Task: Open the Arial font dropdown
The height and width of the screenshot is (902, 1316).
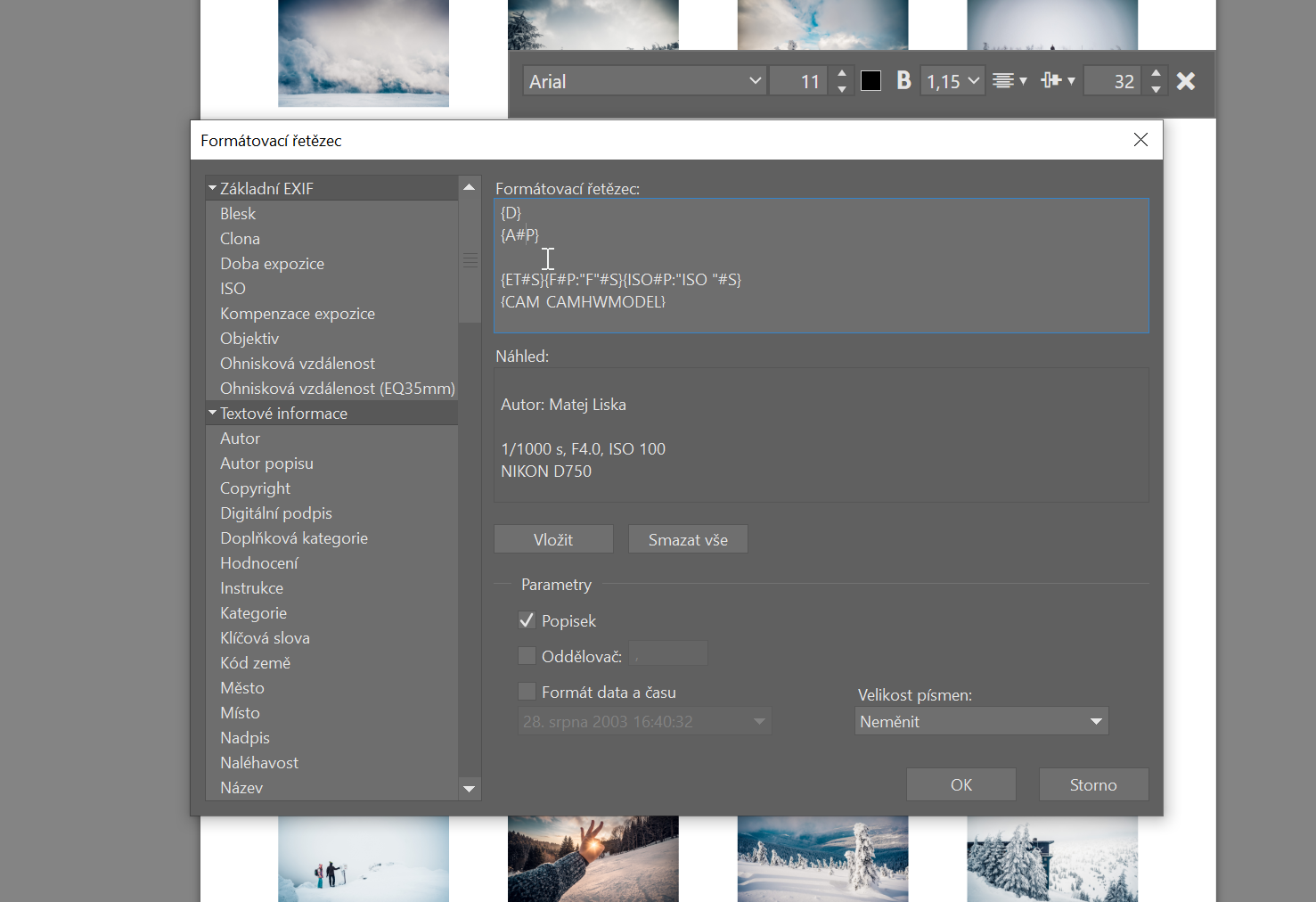Action: click(x=644, y=81)
